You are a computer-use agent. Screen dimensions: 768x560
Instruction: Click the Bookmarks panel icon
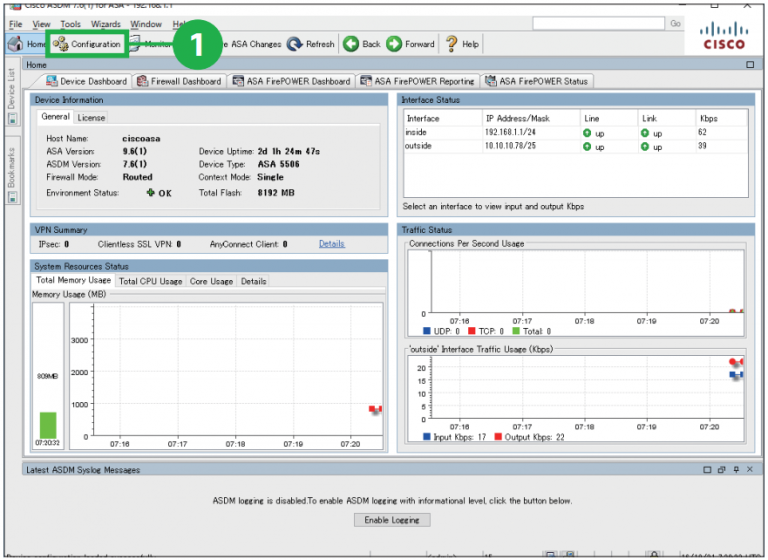[x=12, y=197]
